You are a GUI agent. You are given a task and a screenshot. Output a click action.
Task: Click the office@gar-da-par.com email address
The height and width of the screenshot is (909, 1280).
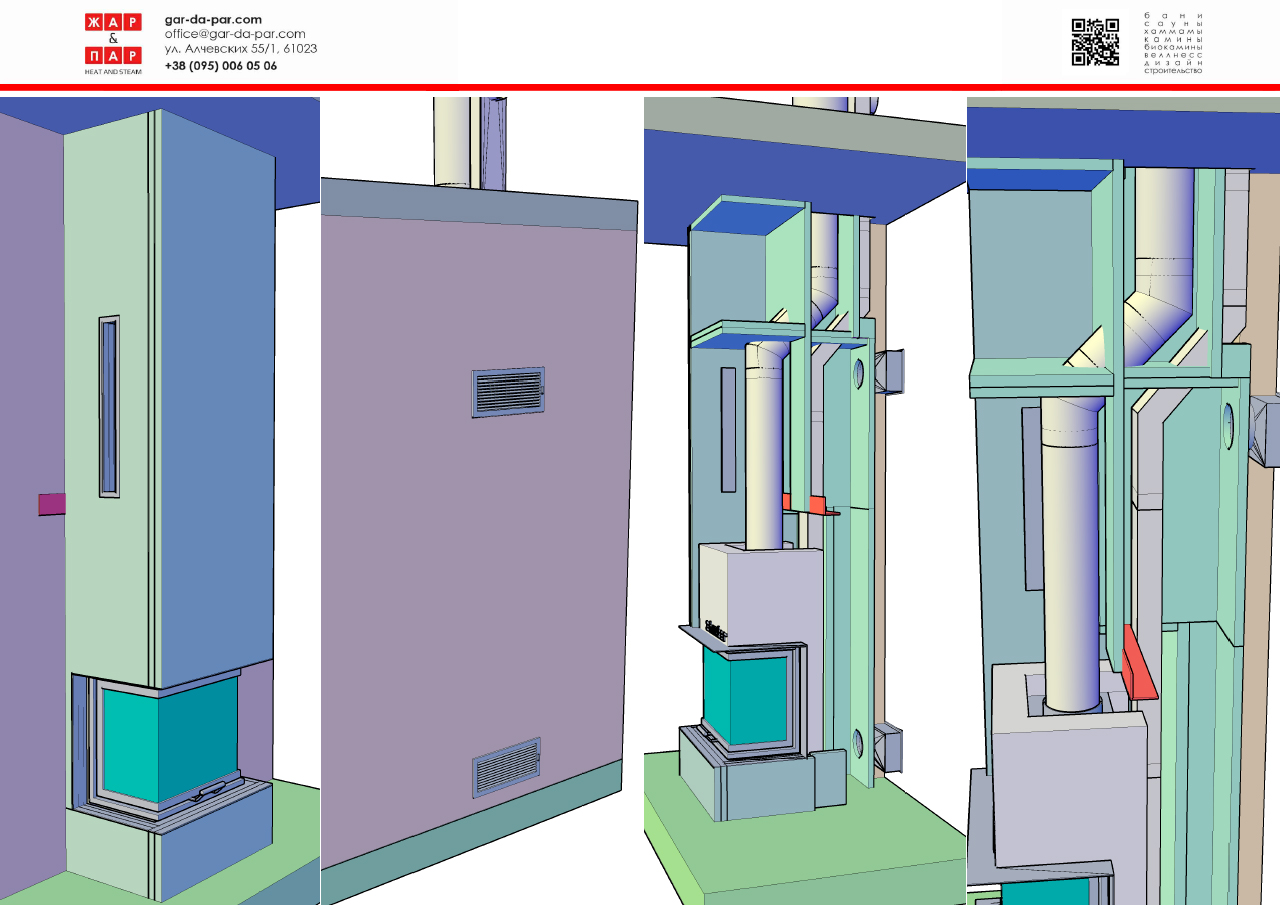tap(235, 34)
